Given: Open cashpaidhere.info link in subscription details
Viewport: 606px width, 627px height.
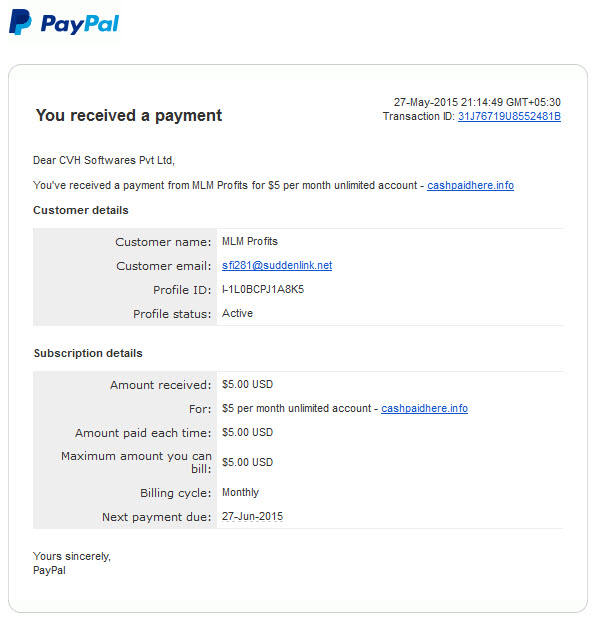Looking at the screenshot, I should click(x=424, y=408).
